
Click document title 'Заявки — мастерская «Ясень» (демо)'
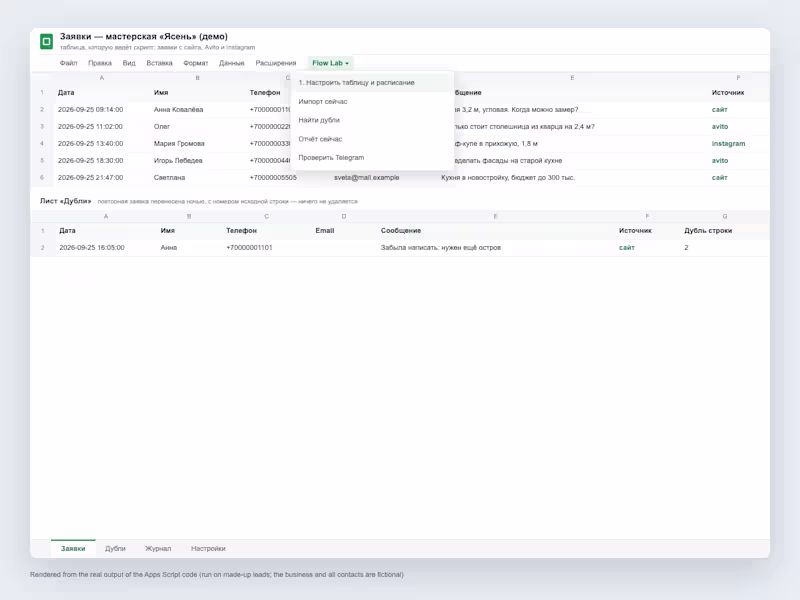coord(144,37)
